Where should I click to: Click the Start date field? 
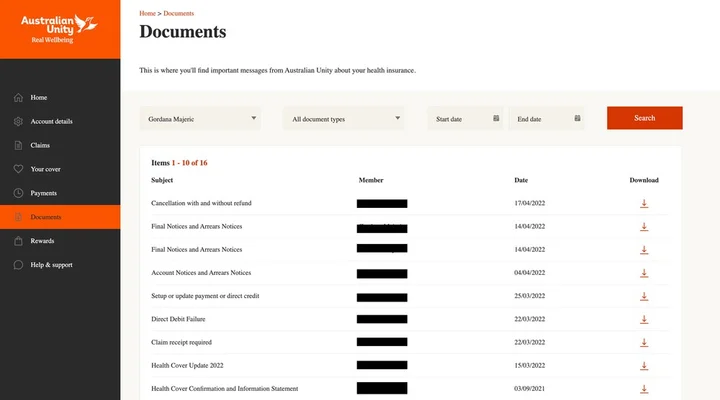point(465,118)
